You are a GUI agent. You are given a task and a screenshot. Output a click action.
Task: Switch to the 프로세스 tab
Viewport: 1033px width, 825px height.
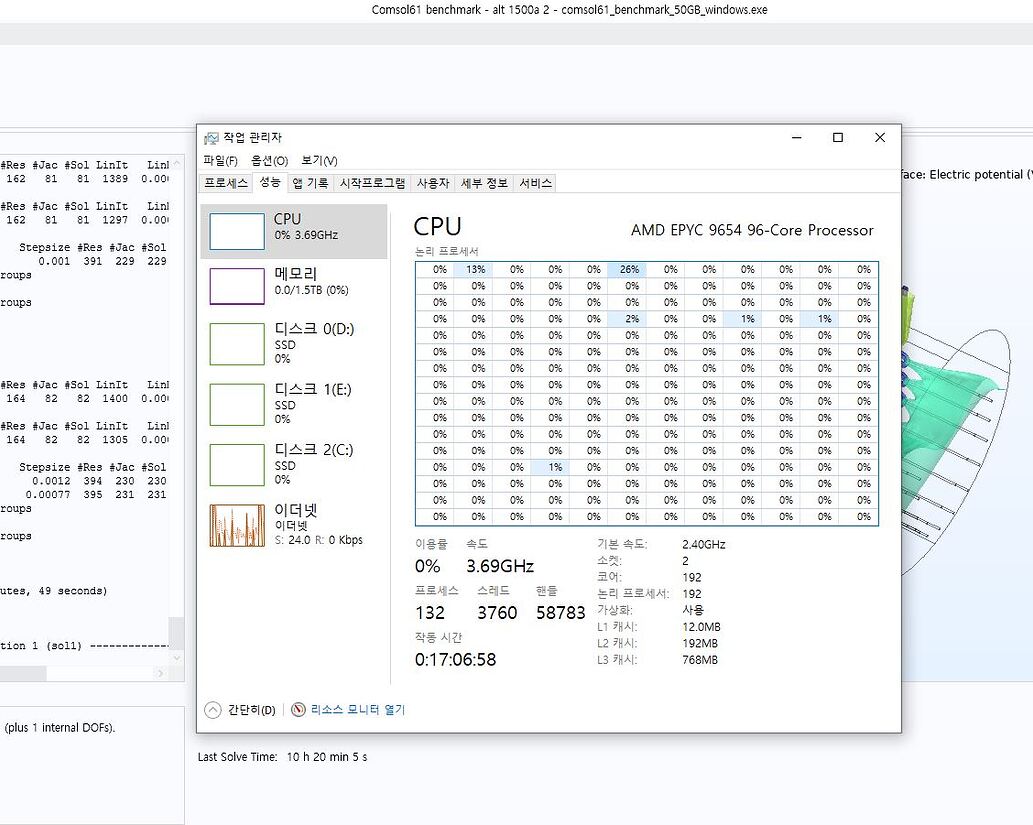(227, 182)
